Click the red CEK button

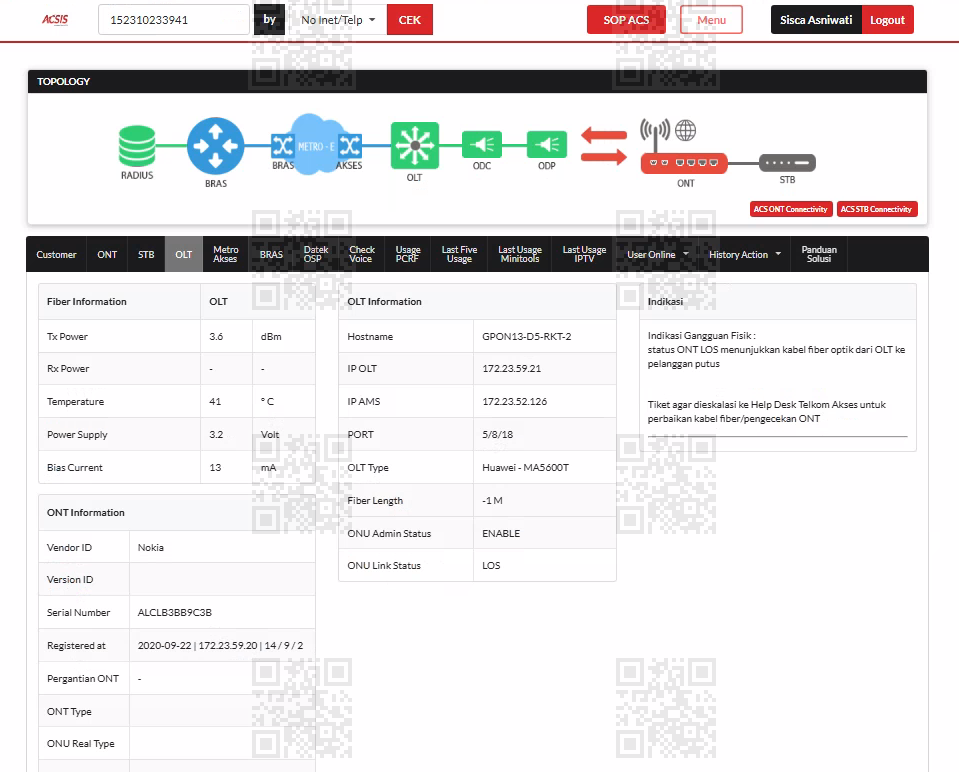(410, 20)
